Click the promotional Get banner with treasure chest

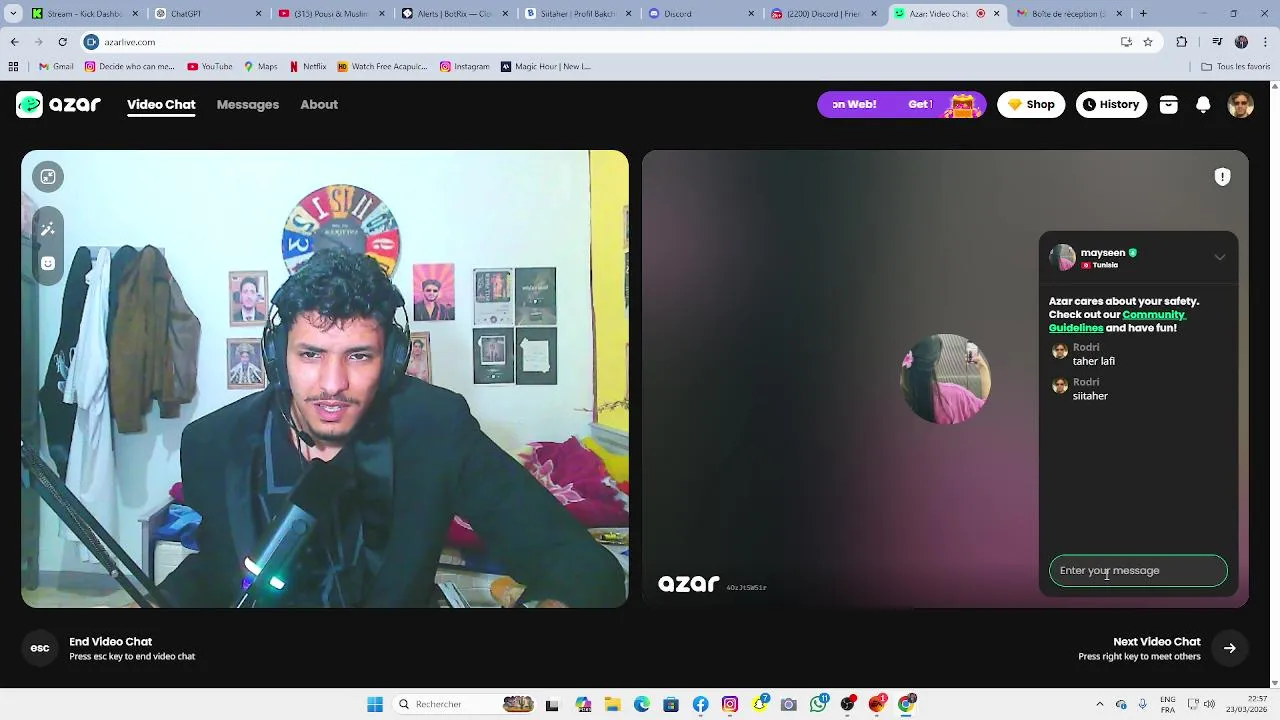click(x=902, y=104)
